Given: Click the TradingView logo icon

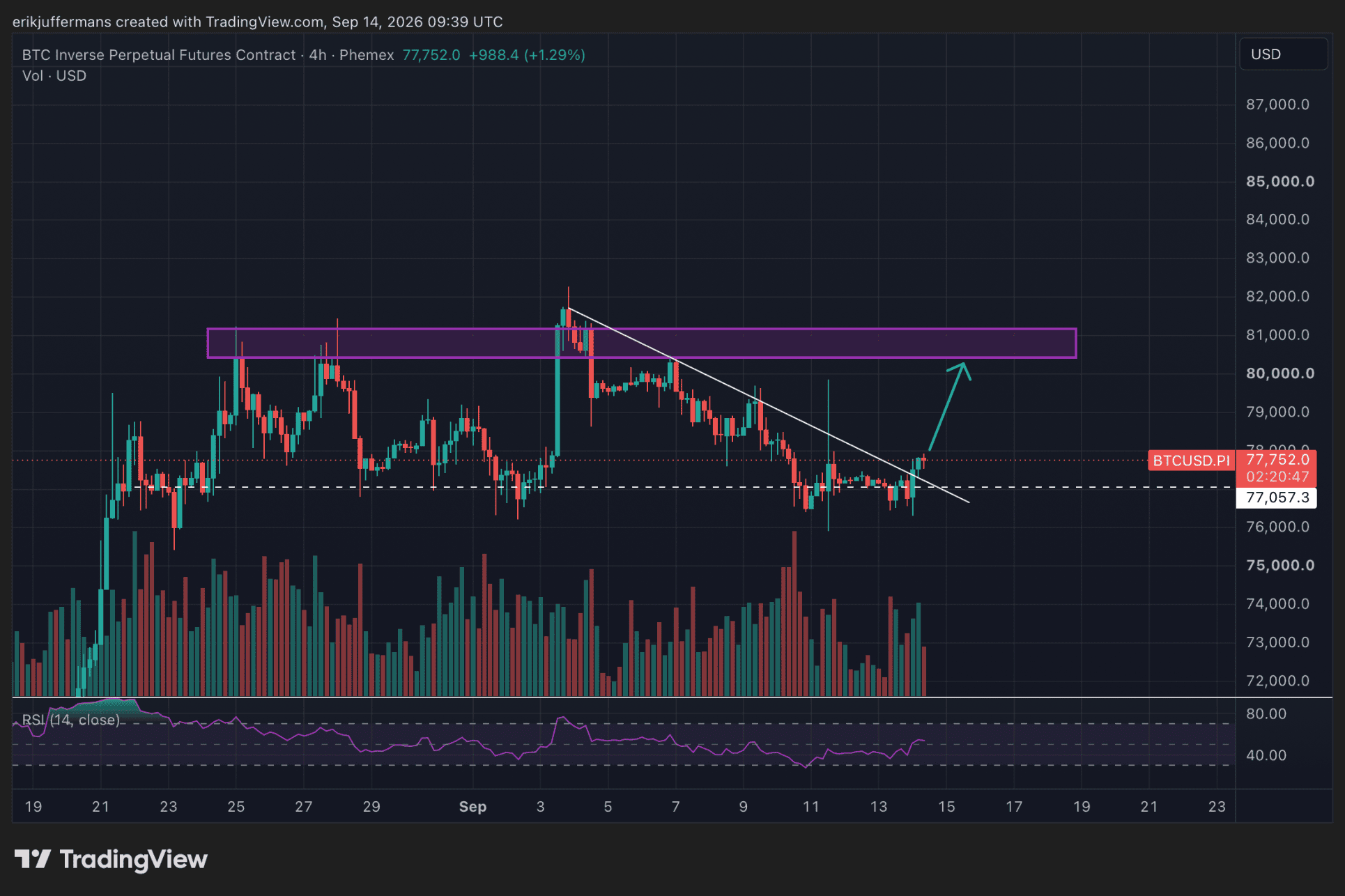Looking at the screenshot, I should click(32, 859).
